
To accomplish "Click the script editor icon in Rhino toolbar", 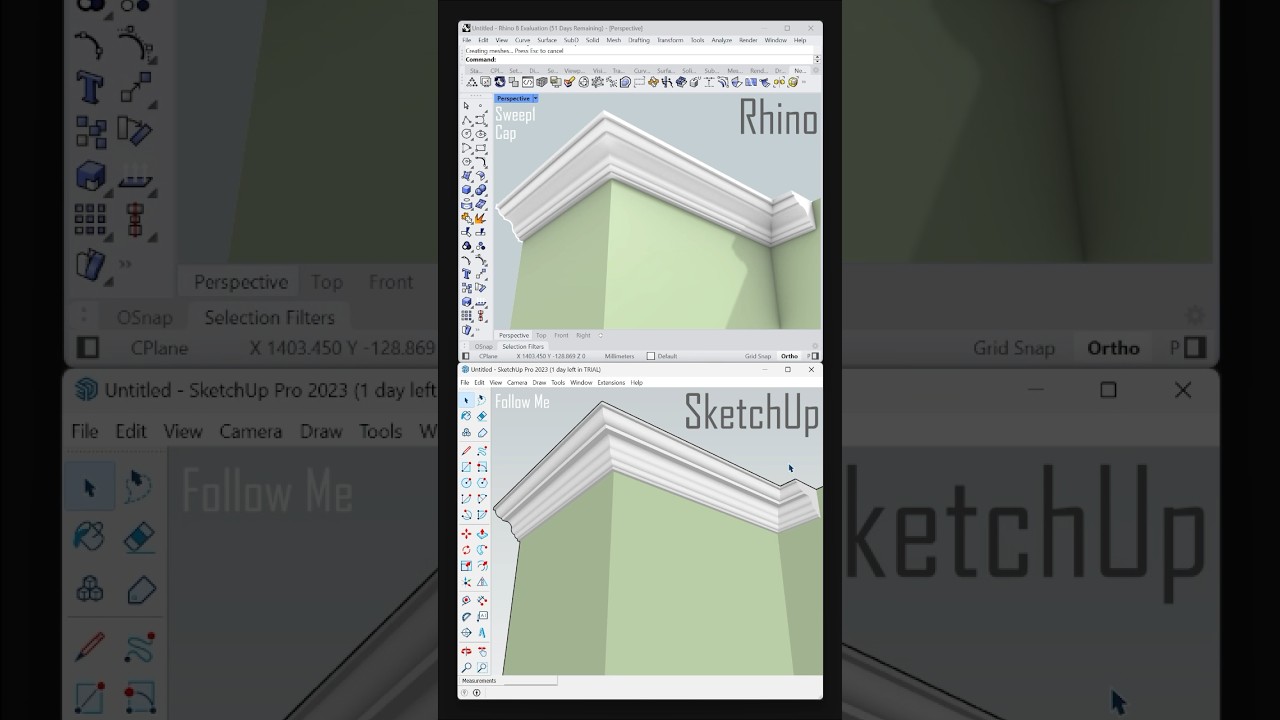I will (x=528, y=81).
